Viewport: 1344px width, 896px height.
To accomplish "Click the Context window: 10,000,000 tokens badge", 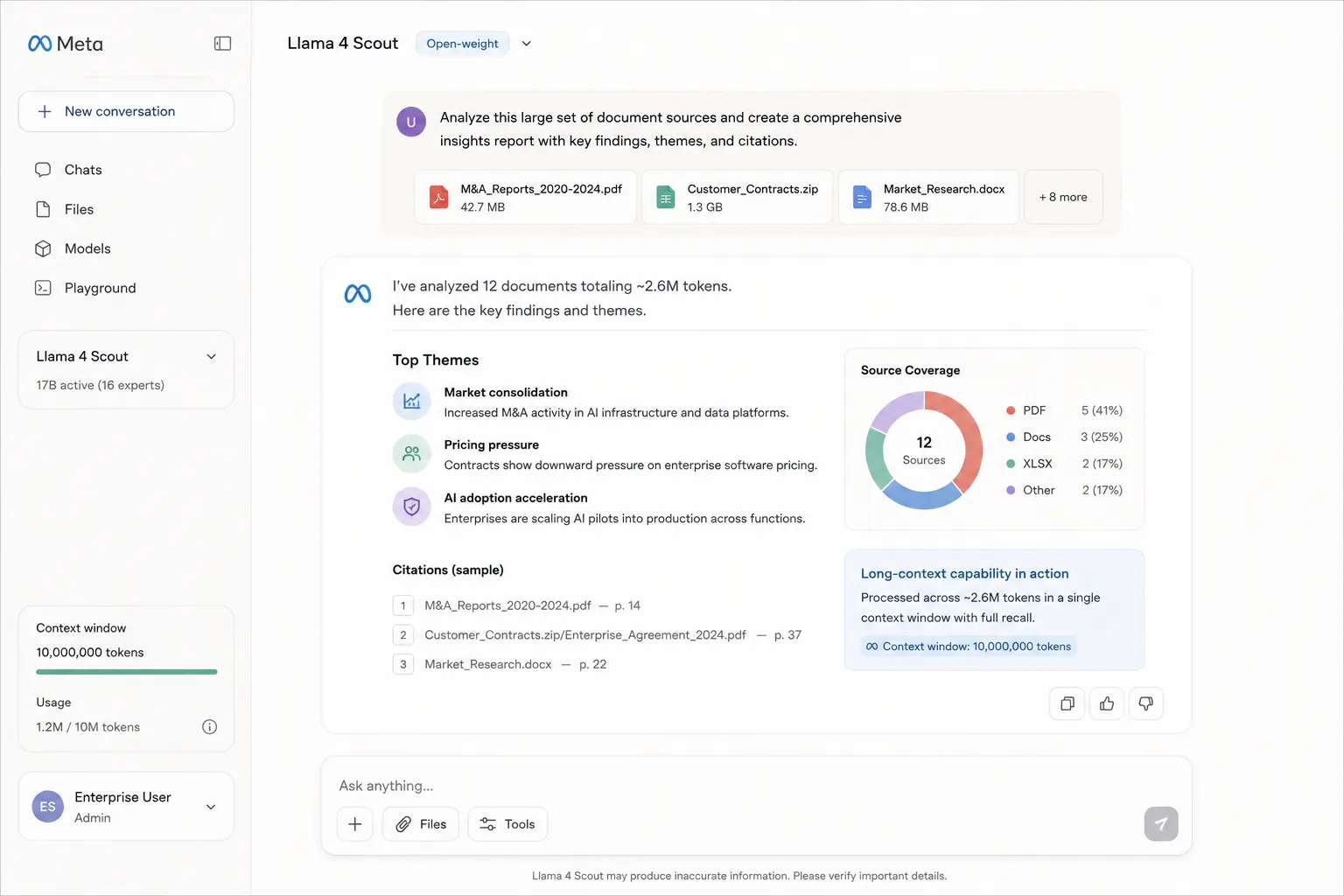I will pos(968,647).
